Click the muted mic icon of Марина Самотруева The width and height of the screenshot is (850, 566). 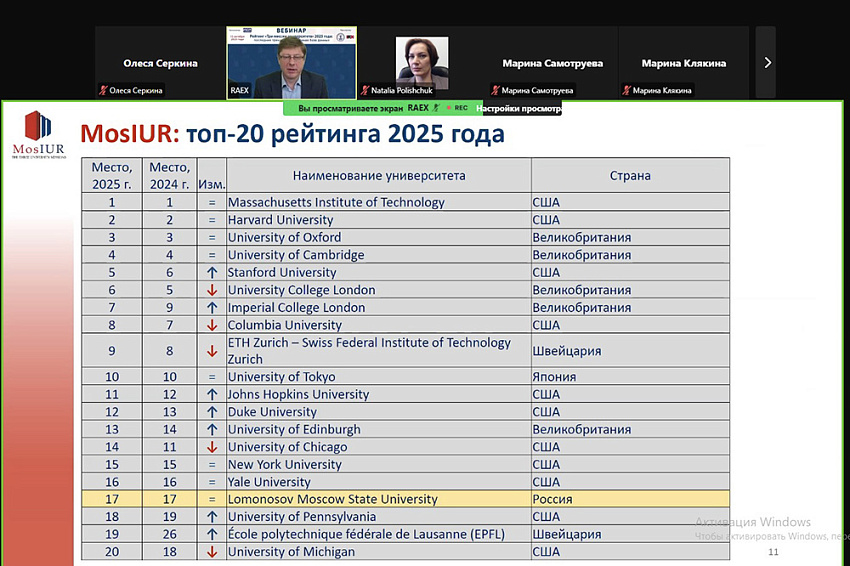coord(496,91)
